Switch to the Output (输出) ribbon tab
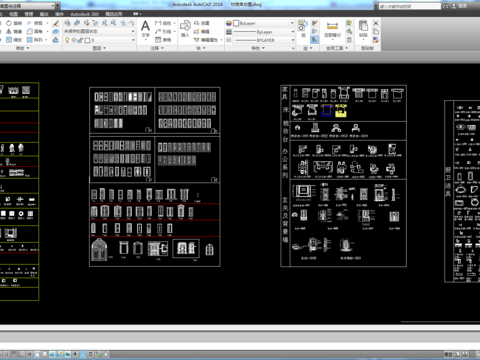The width and height of the screenshot is (480, 360). [x=44, y=14]
